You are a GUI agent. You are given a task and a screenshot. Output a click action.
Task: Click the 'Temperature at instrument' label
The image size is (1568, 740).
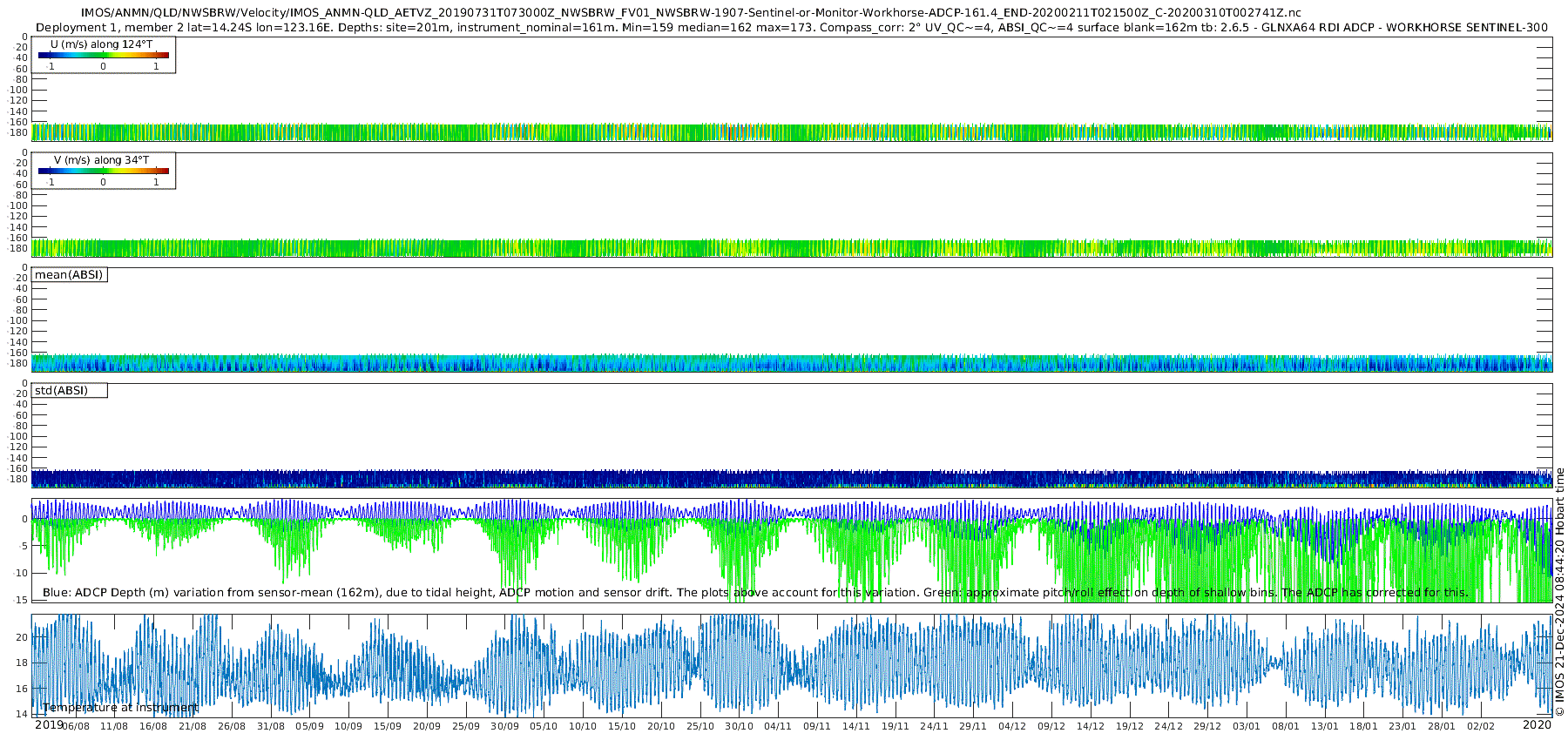(x=120, y=708)
